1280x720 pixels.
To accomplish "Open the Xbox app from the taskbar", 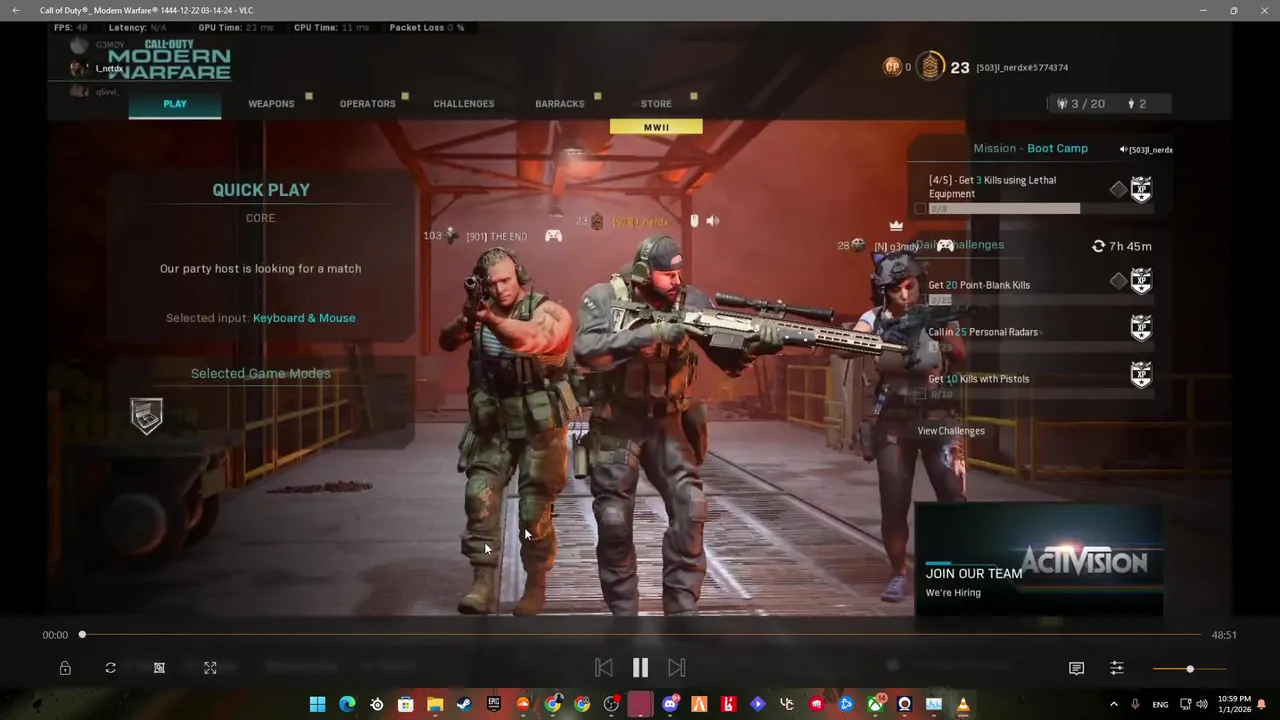I will tap(876, 704).
